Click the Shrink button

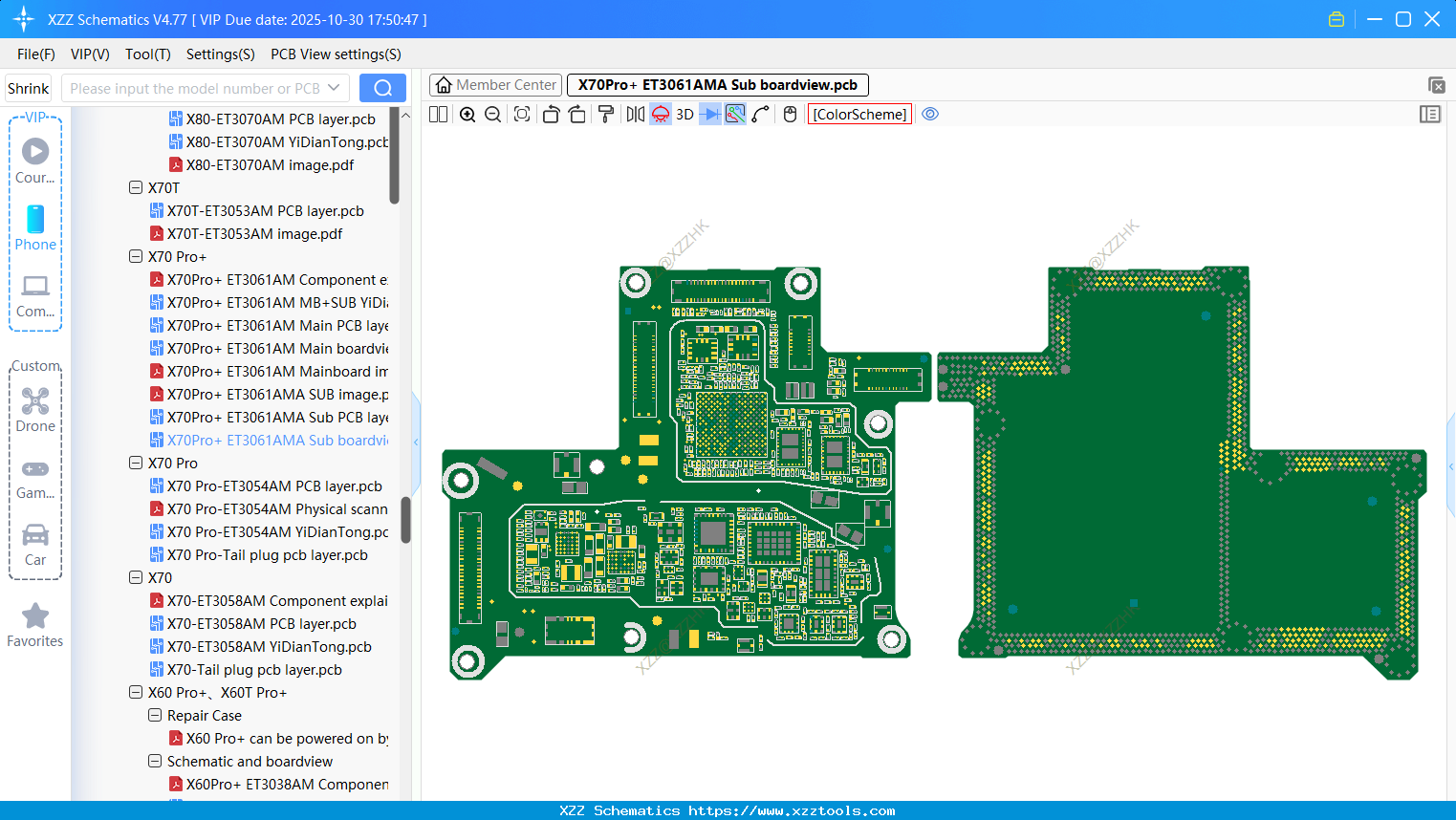(x=29, y=88)
